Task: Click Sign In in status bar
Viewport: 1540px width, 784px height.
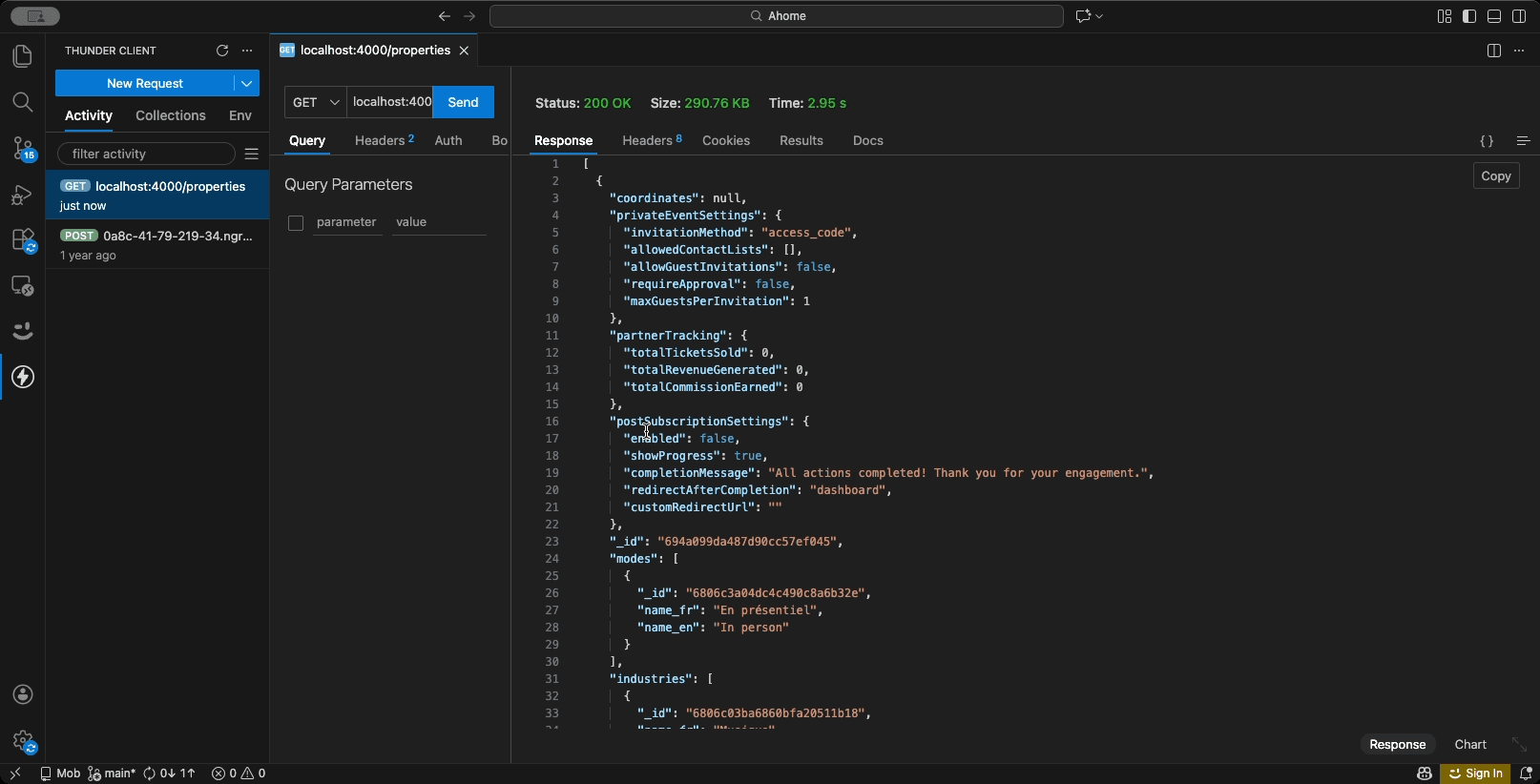Action: pos(1476,774)
